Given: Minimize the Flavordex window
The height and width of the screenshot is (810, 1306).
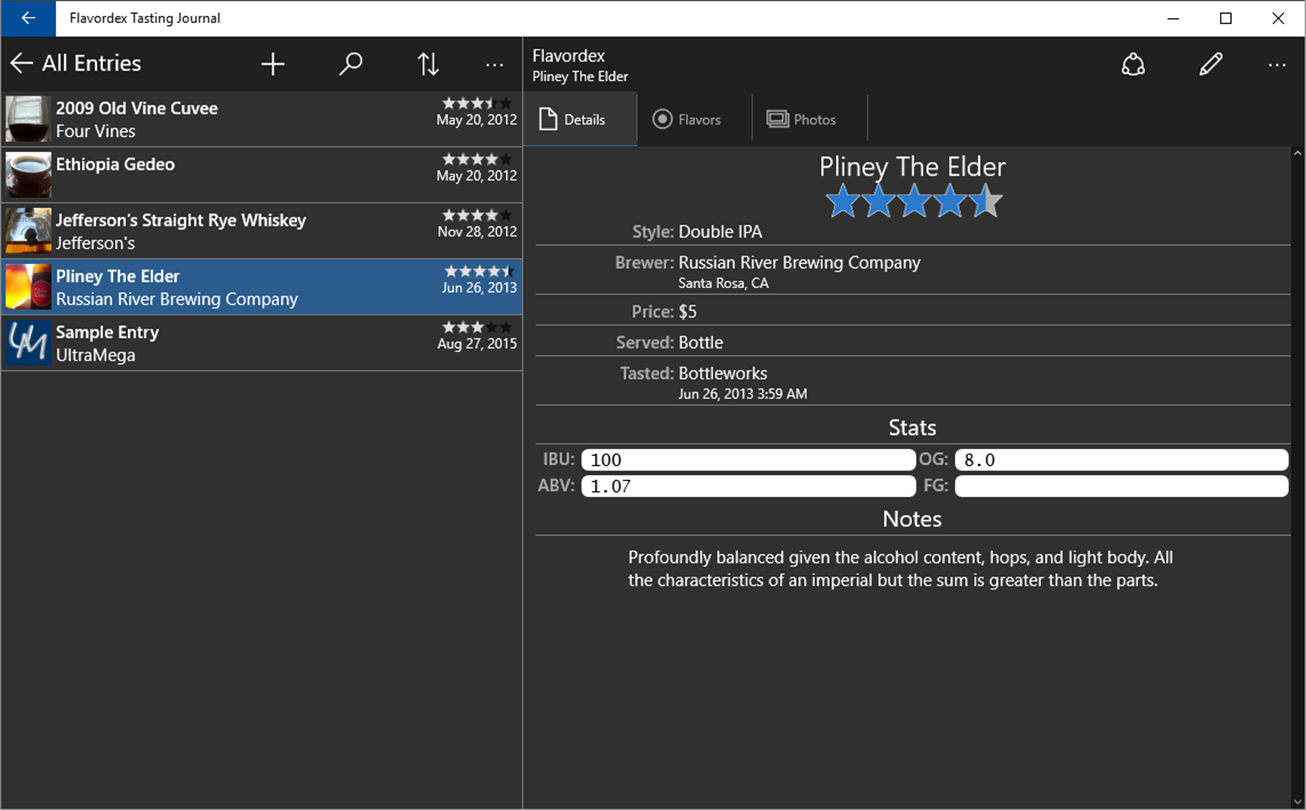Looking at the screenshot, I should tap(1174, 18).
